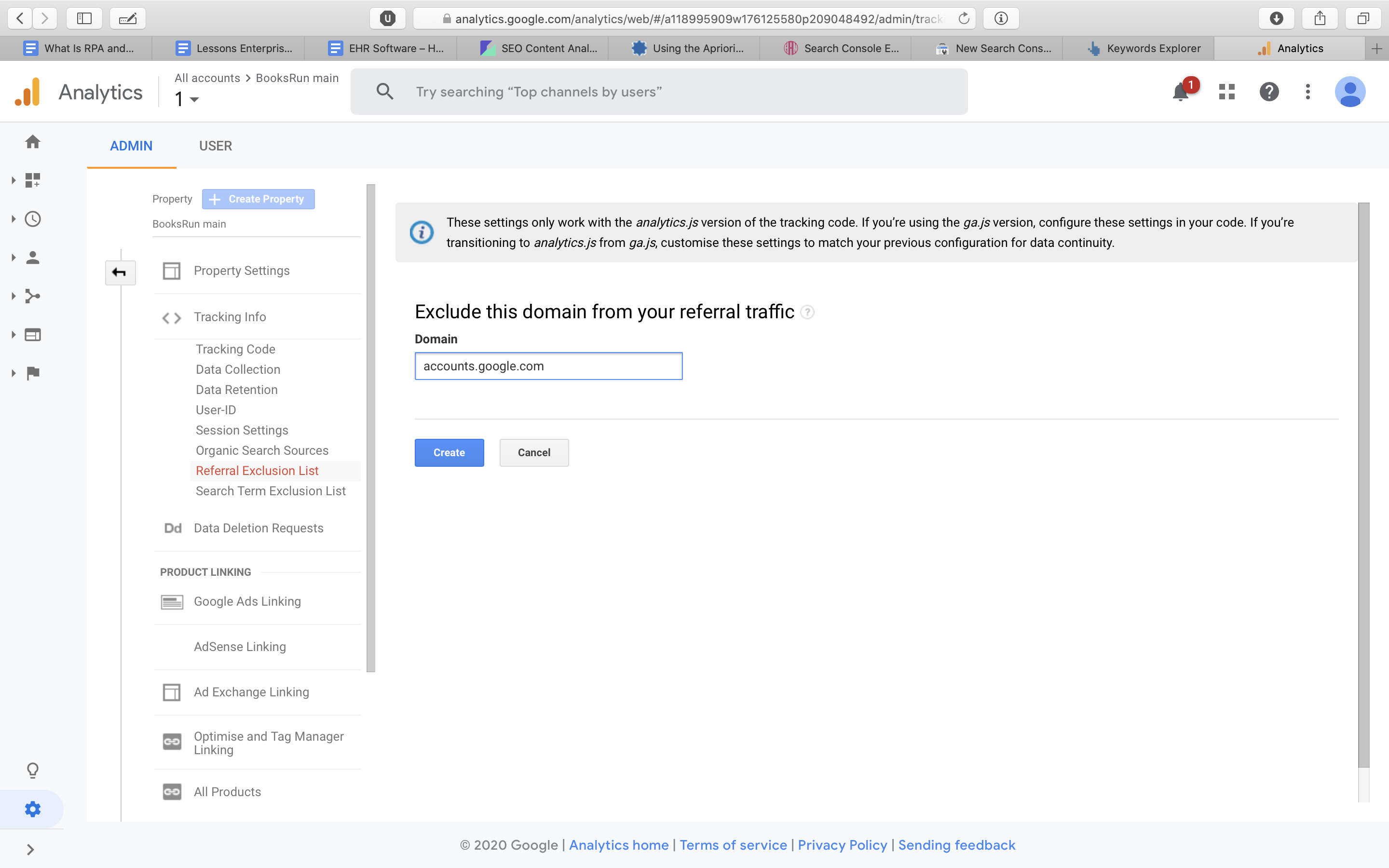The width and height of the screenshot is (1389, 868).
Task: Click the Cancel button
Action: (534, 452)
